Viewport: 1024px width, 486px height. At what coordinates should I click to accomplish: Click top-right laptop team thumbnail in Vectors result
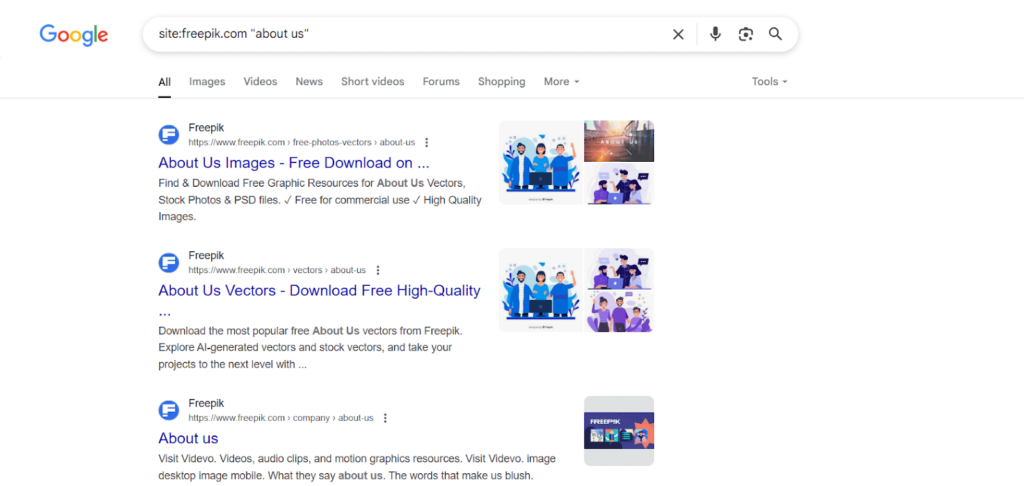click(x=619, y=268)
